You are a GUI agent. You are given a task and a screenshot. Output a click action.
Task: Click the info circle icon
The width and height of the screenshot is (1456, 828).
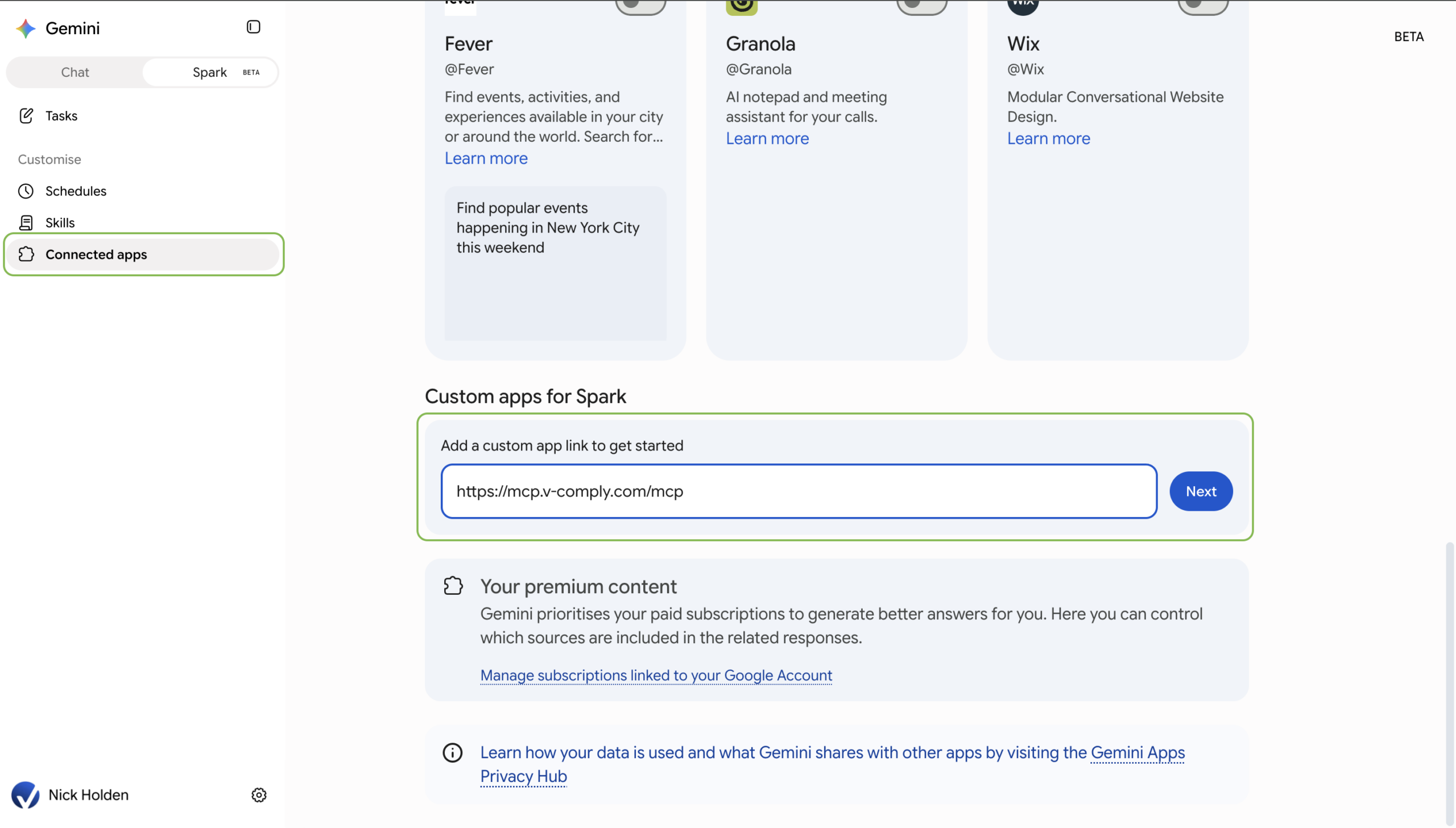coord(453,753)
